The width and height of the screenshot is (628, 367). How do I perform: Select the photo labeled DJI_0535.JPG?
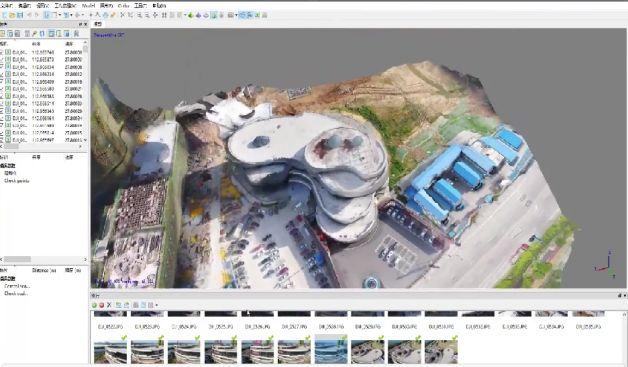[x=588, y=327]
